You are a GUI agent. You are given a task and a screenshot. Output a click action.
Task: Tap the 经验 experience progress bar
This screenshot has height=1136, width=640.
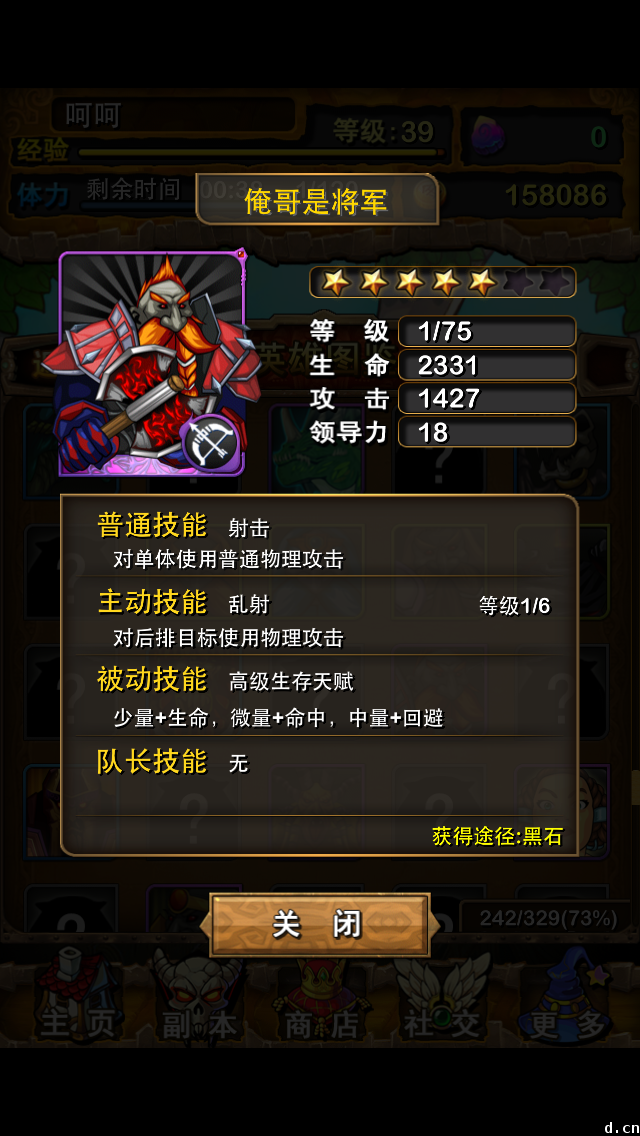point(262,153)
